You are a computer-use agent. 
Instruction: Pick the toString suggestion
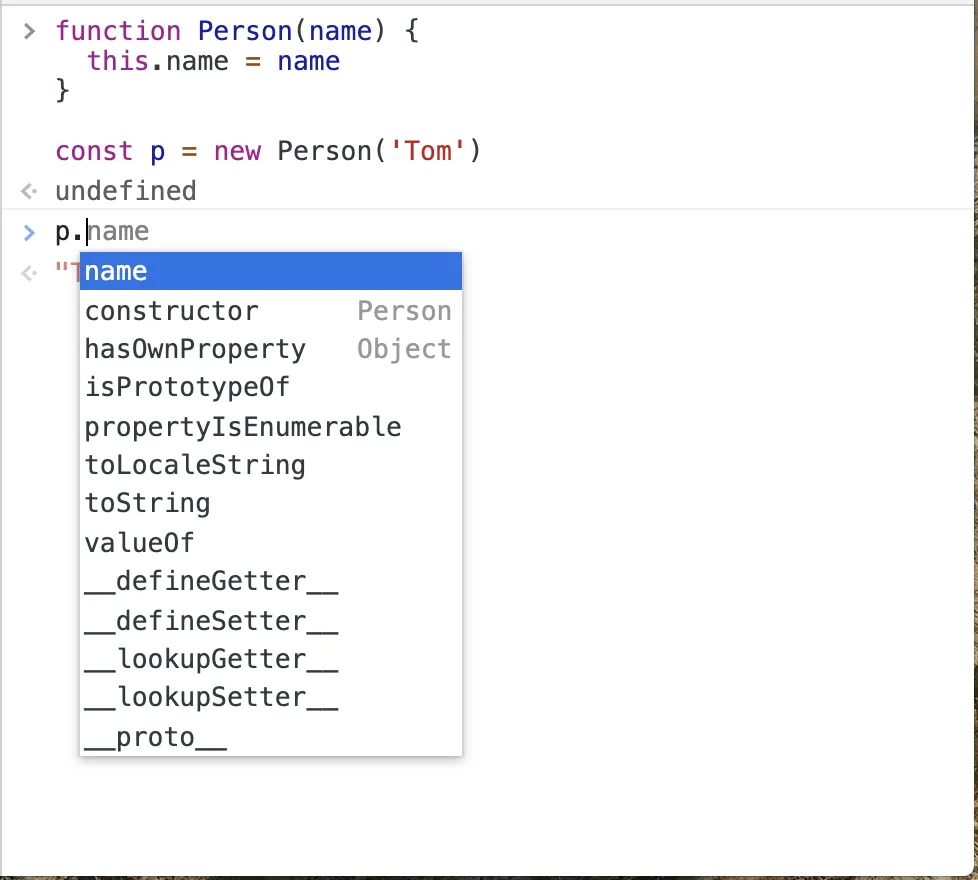pyautogui.click(x=271, y=503)
